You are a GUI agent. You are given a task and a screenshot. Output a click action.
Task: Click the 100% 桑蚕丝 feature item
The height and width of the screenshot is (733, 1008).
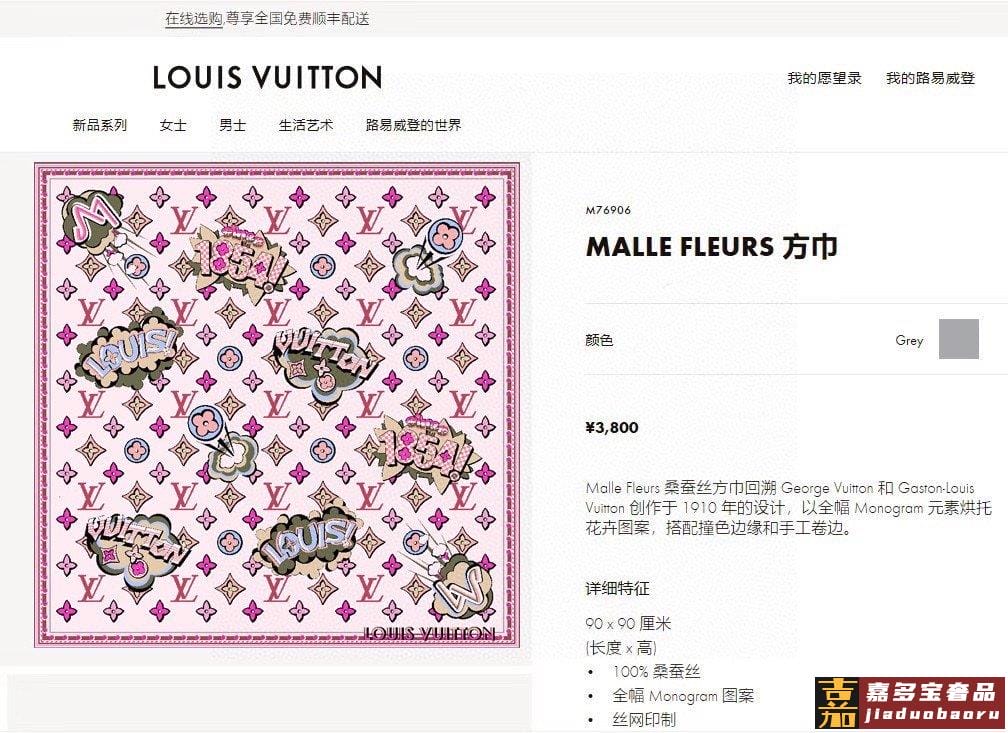656,671
